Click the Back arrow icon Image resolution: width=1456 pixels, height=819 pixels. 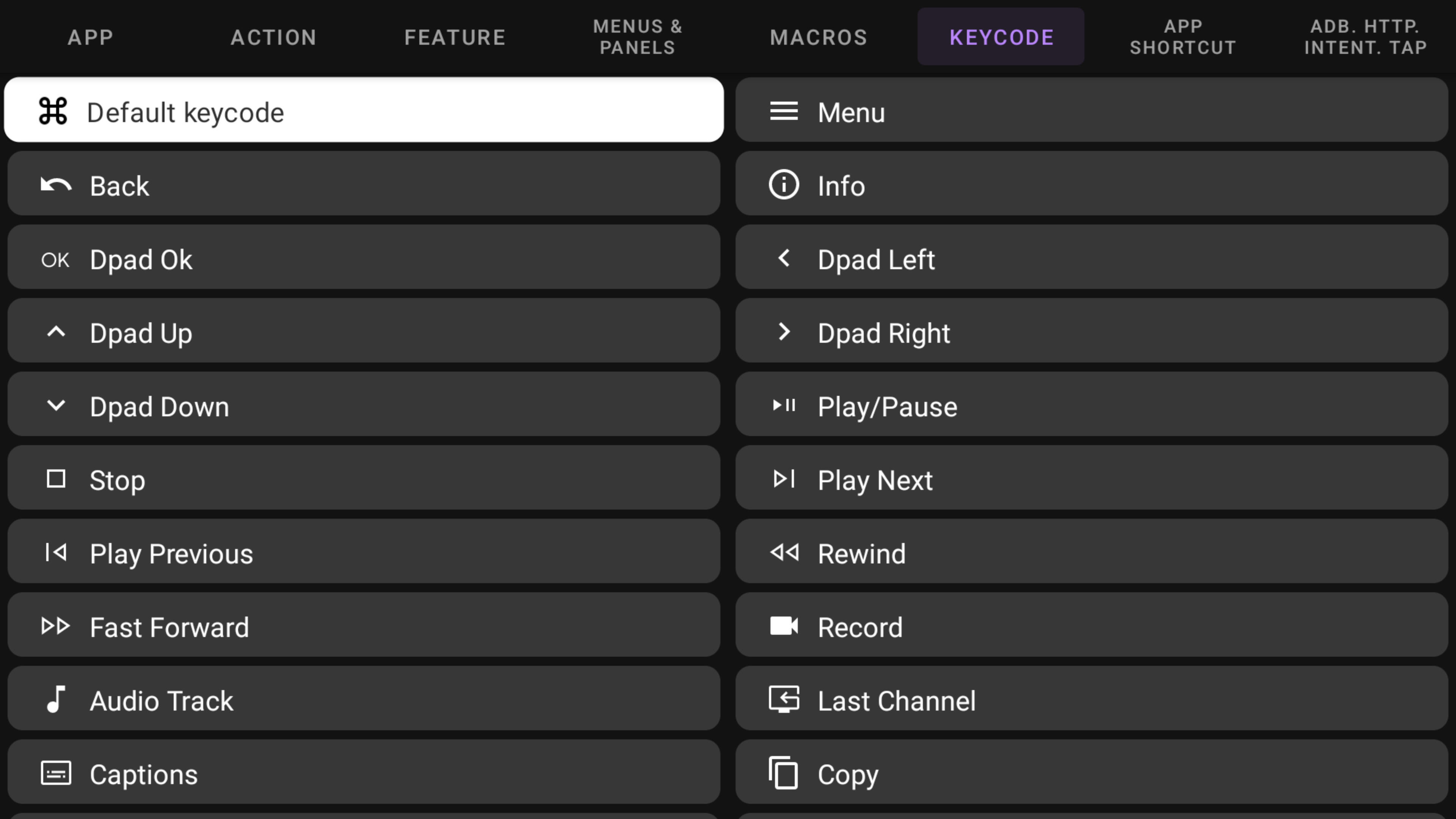tap(56, 185)
